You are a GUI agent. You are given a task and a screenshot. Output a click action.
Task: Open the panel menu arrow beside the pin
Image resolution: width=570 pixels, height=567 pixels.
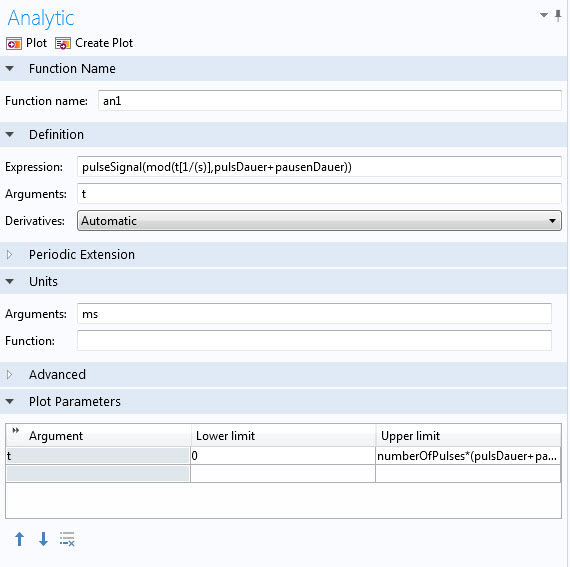[x=544, y=15]
